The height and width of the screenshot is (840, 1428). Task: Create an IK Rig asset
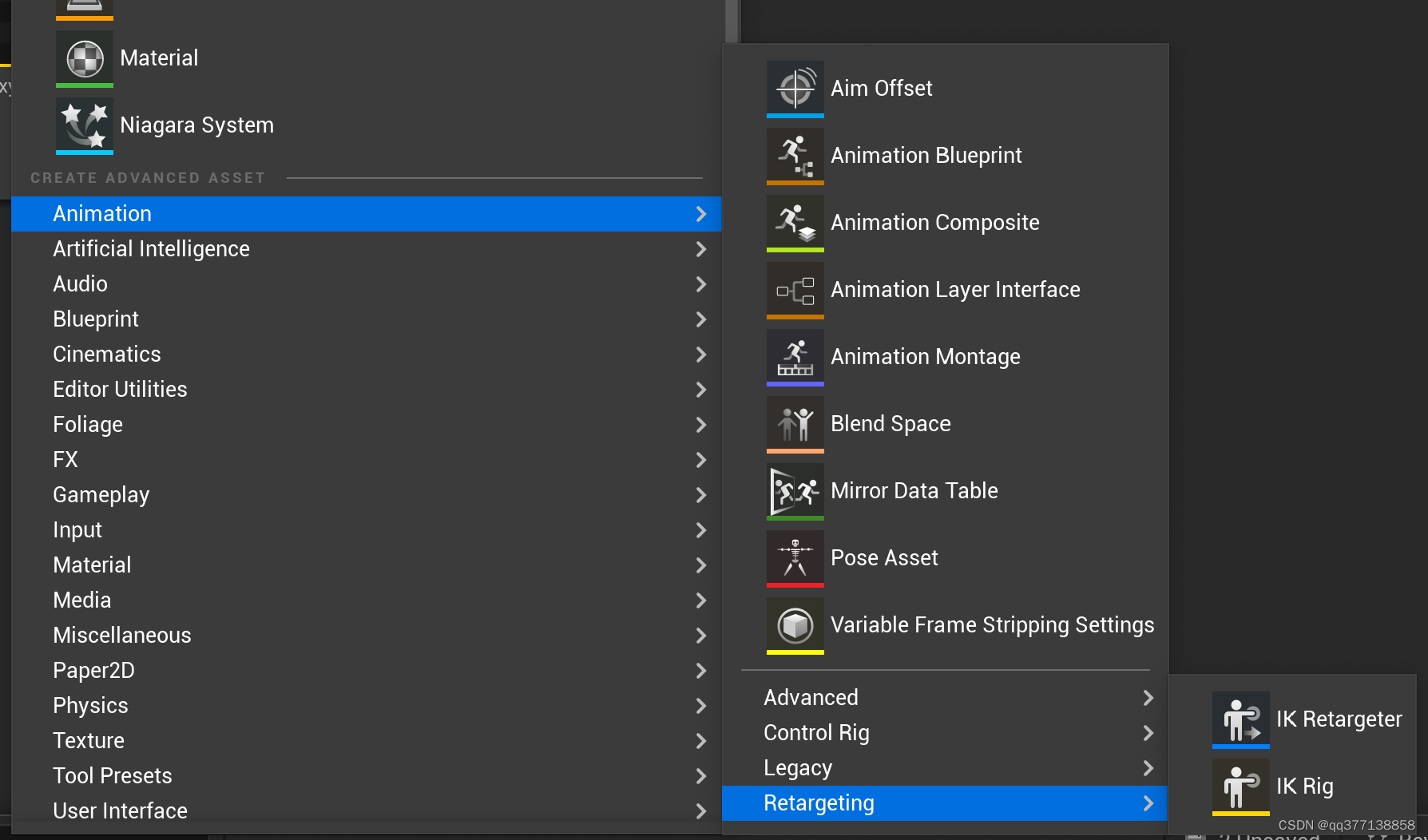click(x=1293, y=787)
